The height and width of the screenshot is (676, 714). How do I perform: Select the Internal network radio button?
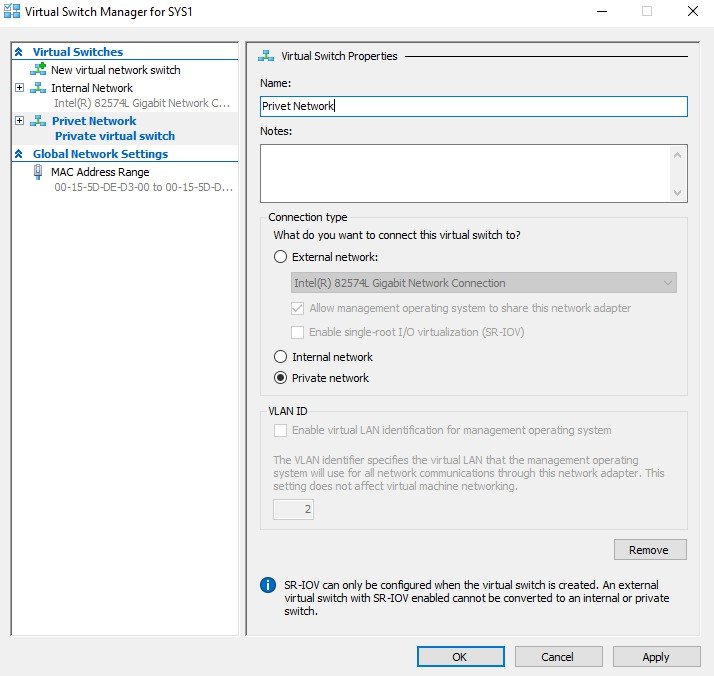click(280, 356)
